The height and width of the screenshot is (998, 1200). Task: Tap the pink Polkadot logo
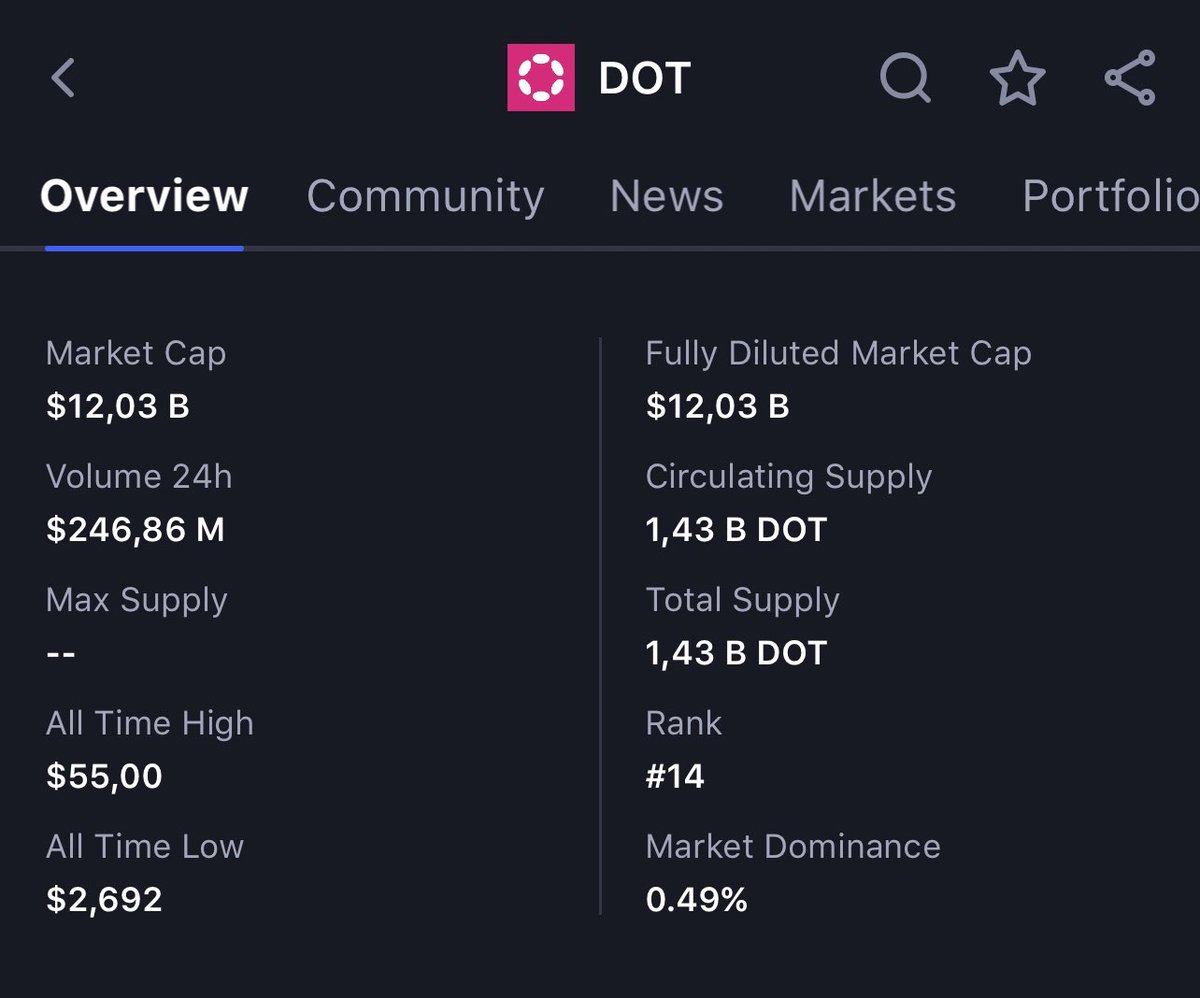click(541, 78)
